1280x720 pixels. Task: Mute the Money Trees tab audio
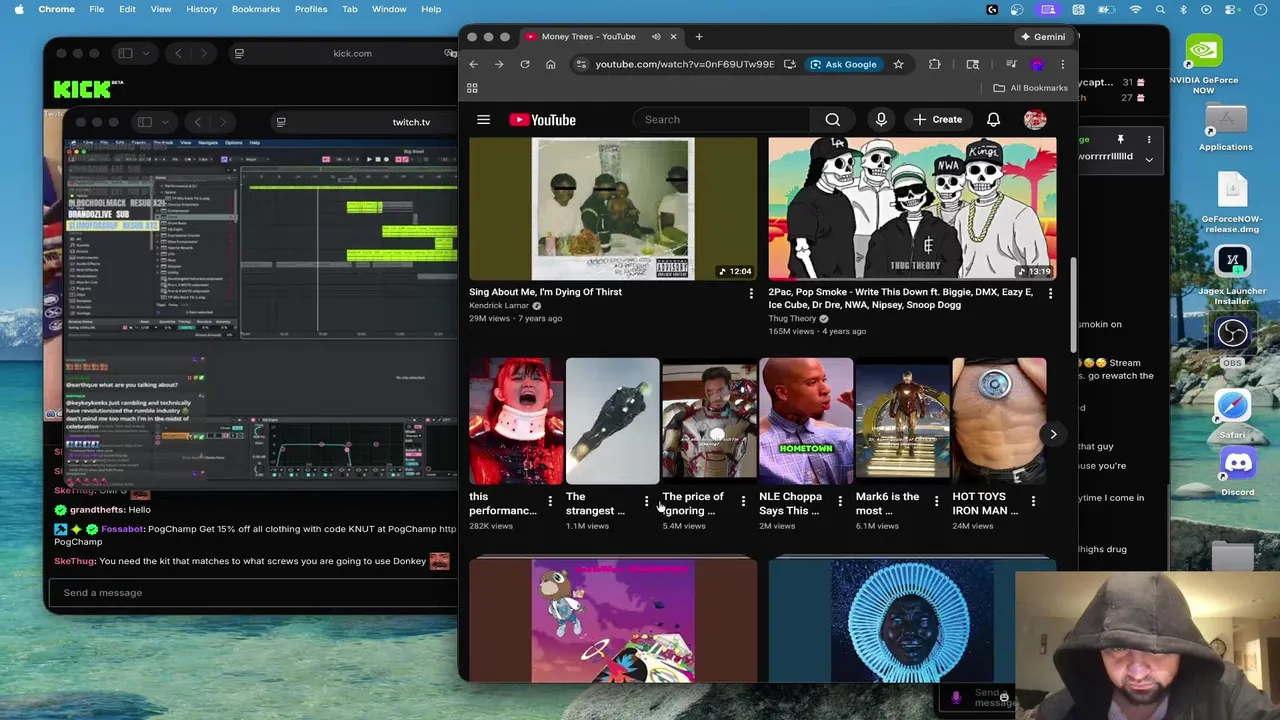click(656, 37)
